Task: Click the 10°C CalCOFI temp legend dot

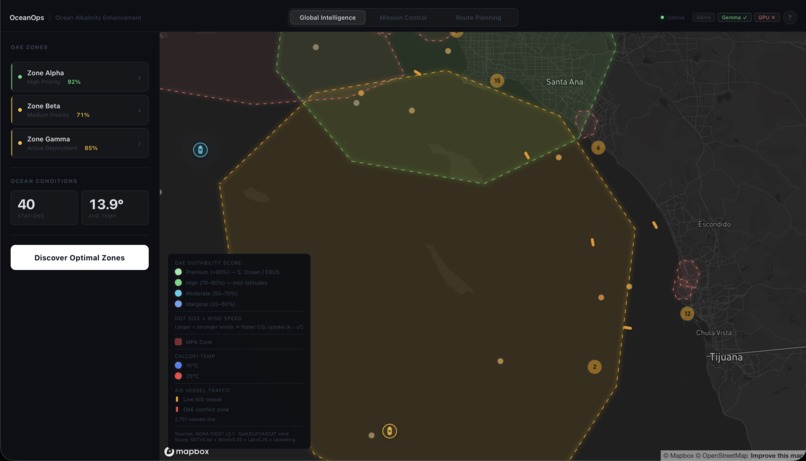Action: pos(178,365)
